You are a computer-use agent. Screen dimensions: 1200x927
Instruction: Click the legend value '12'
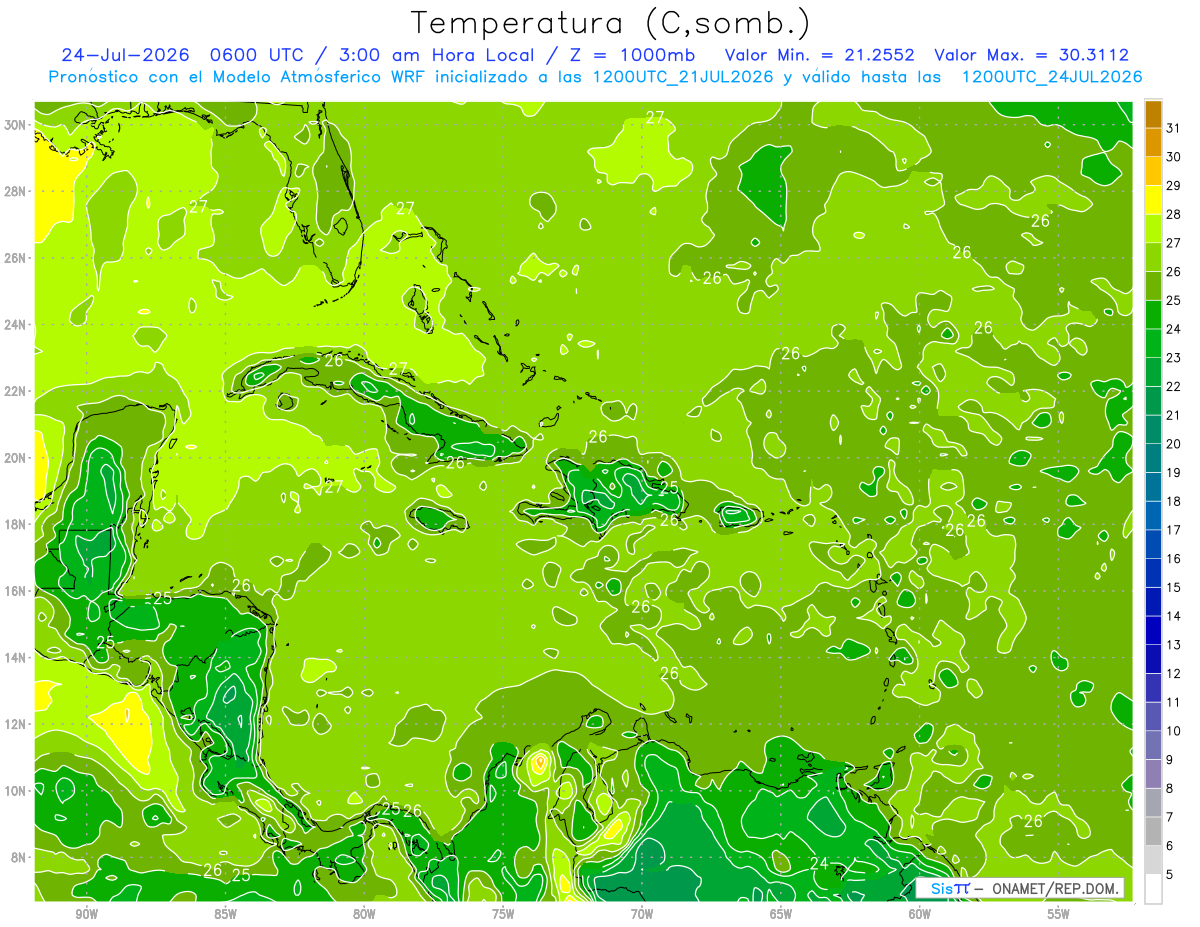click(1174, 673)
